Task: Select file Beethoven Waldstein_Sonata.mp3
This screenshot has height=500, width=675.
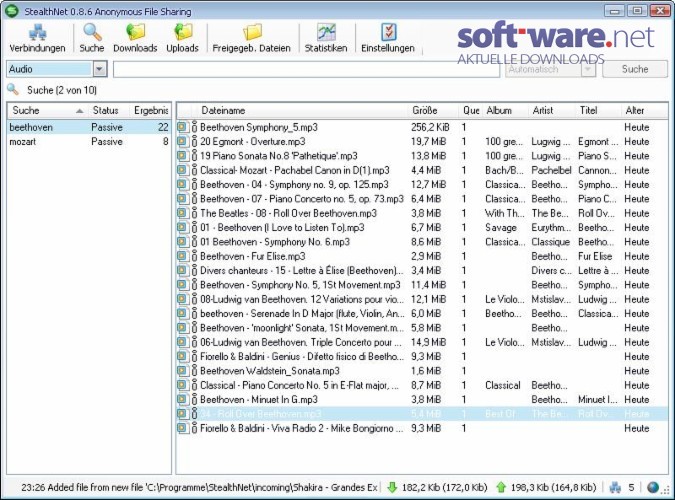Action: coord(270,371)
